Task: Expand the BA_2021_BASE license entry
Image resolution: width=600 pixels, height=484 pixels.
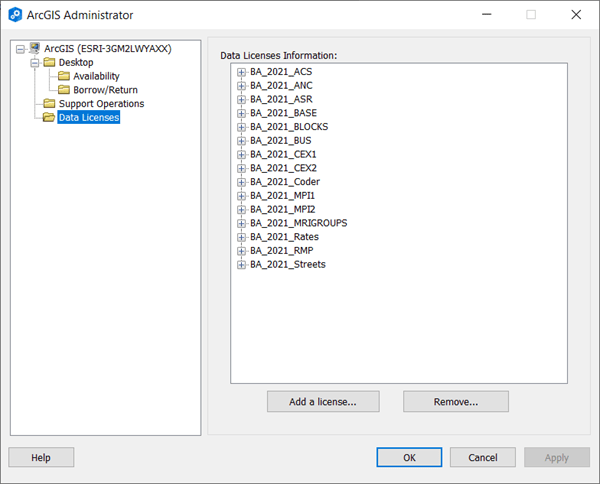Action: tap(241, 114)
